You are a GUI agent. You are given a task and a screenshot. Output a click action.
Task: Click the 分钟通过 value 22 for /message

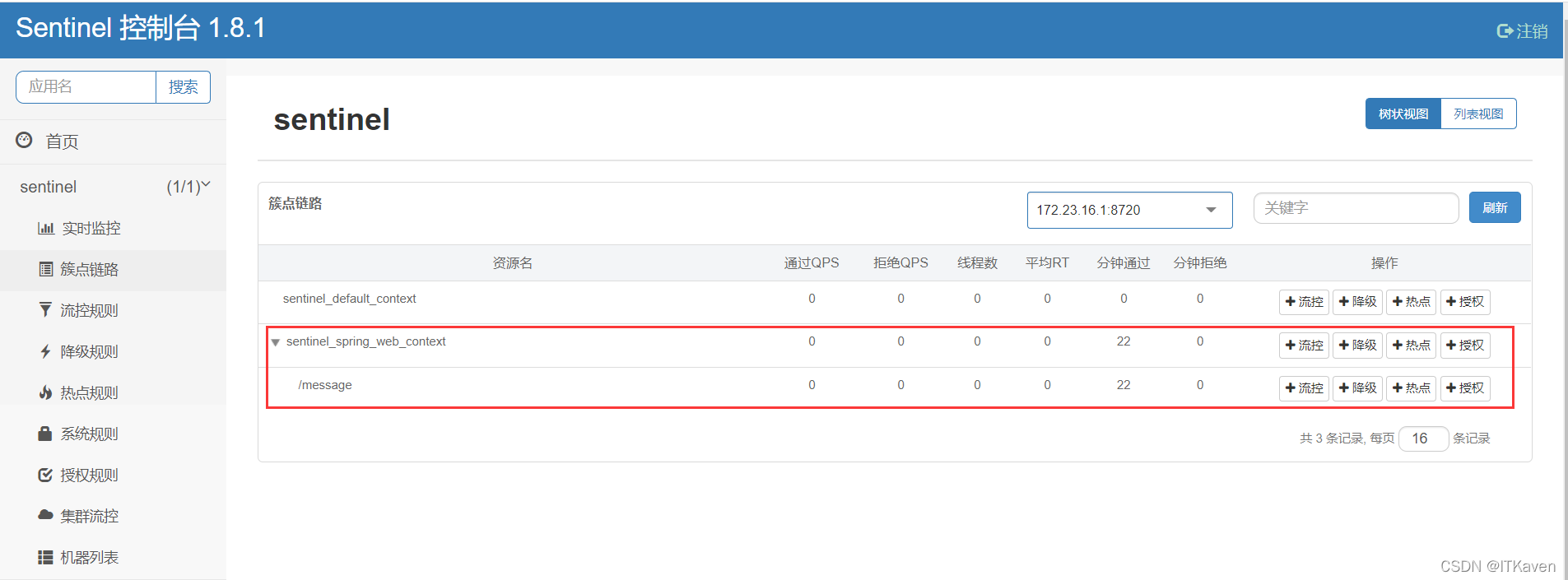click(1124, 385)
